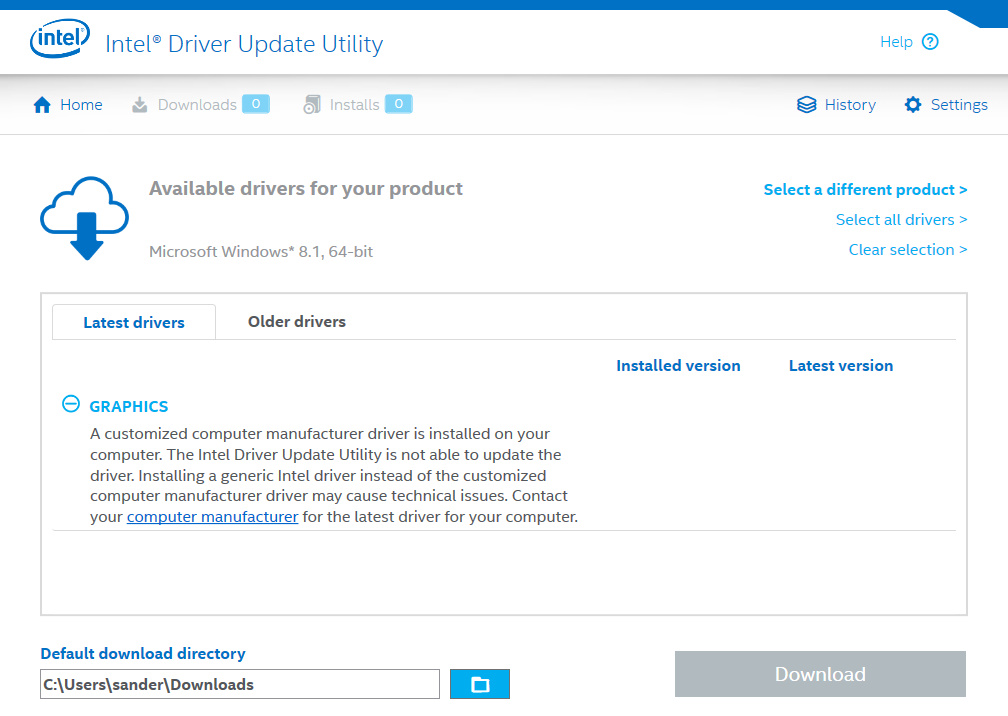Screen dimensions: 1008x716
Task: Click the Home house icon
Action: (x=42, y=105)
